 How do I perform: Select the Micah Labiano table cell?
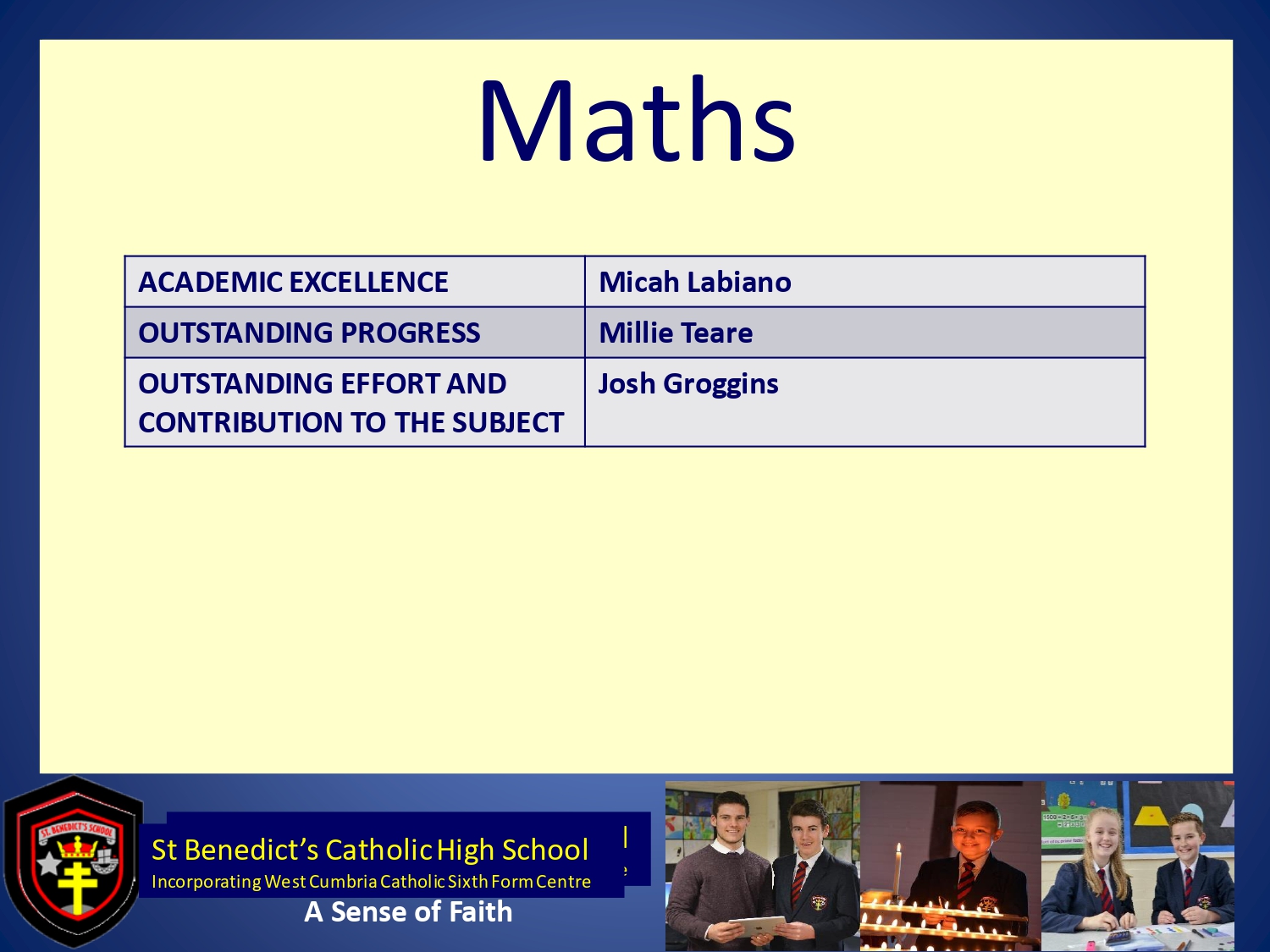(x=864, y=282)
